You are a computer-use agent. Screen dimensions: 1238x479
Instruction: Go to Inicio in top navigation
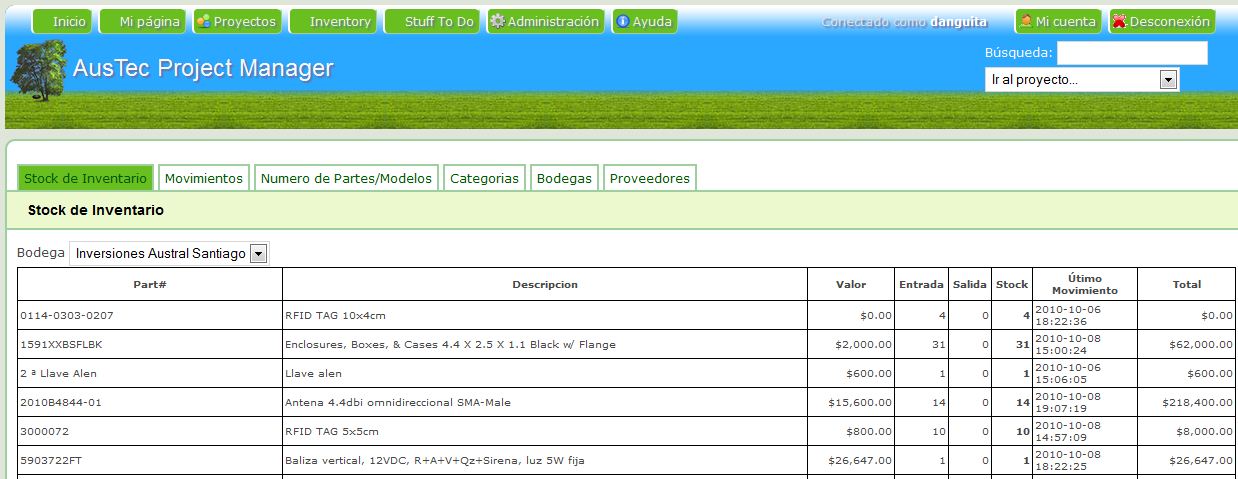point(64,21)
